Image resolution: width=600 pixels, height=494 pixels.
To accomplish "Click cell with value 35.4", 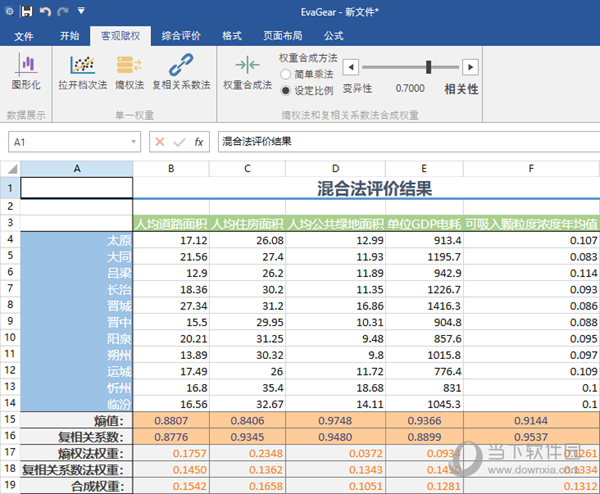I will 247,388.
